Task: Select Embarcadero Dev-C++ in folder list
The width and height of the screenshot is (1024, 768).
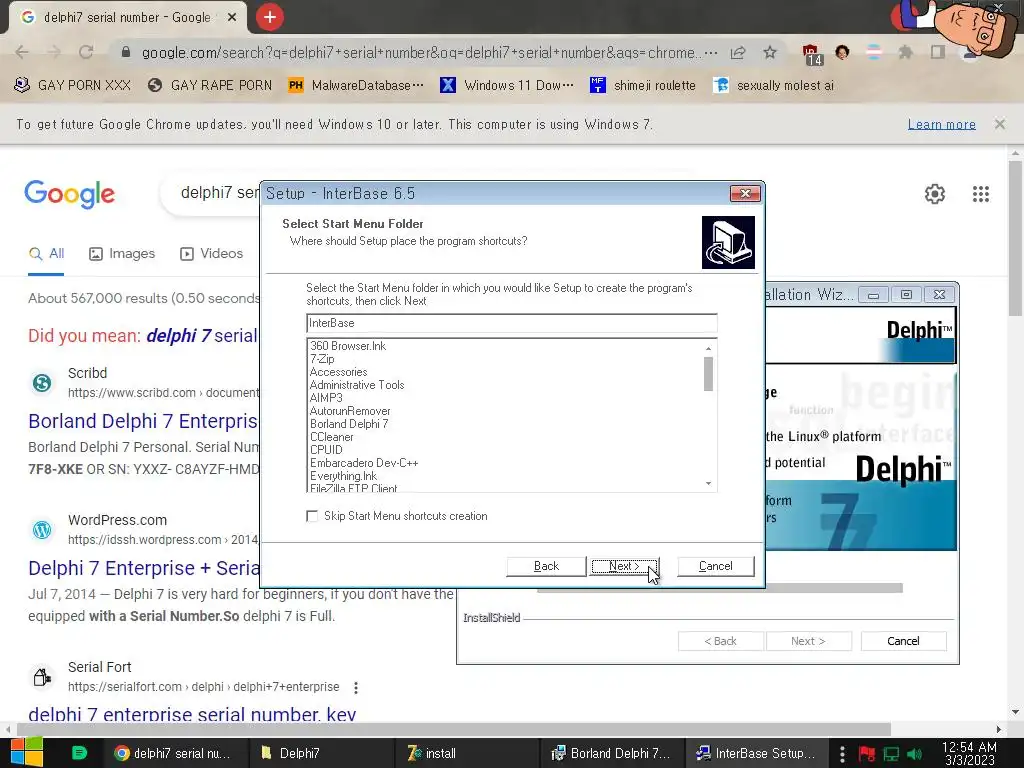Action: 364,463
